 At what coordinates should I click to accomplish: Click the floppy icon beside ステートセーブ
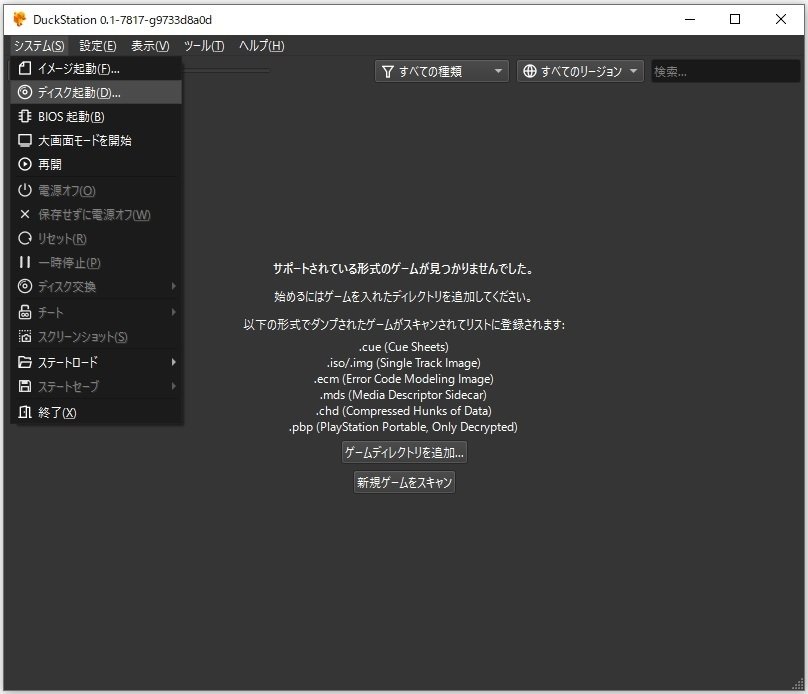25,386
